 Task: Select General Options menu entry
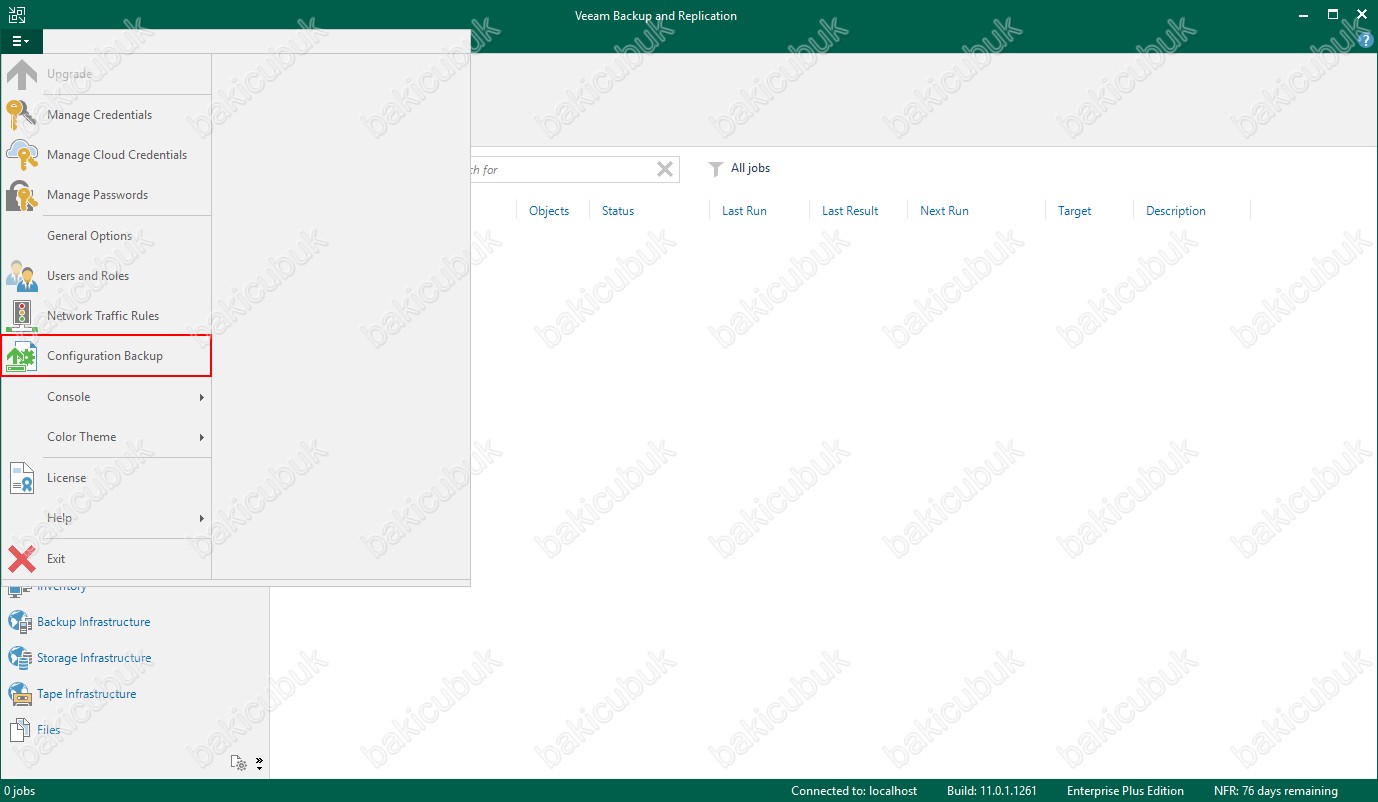90,236
